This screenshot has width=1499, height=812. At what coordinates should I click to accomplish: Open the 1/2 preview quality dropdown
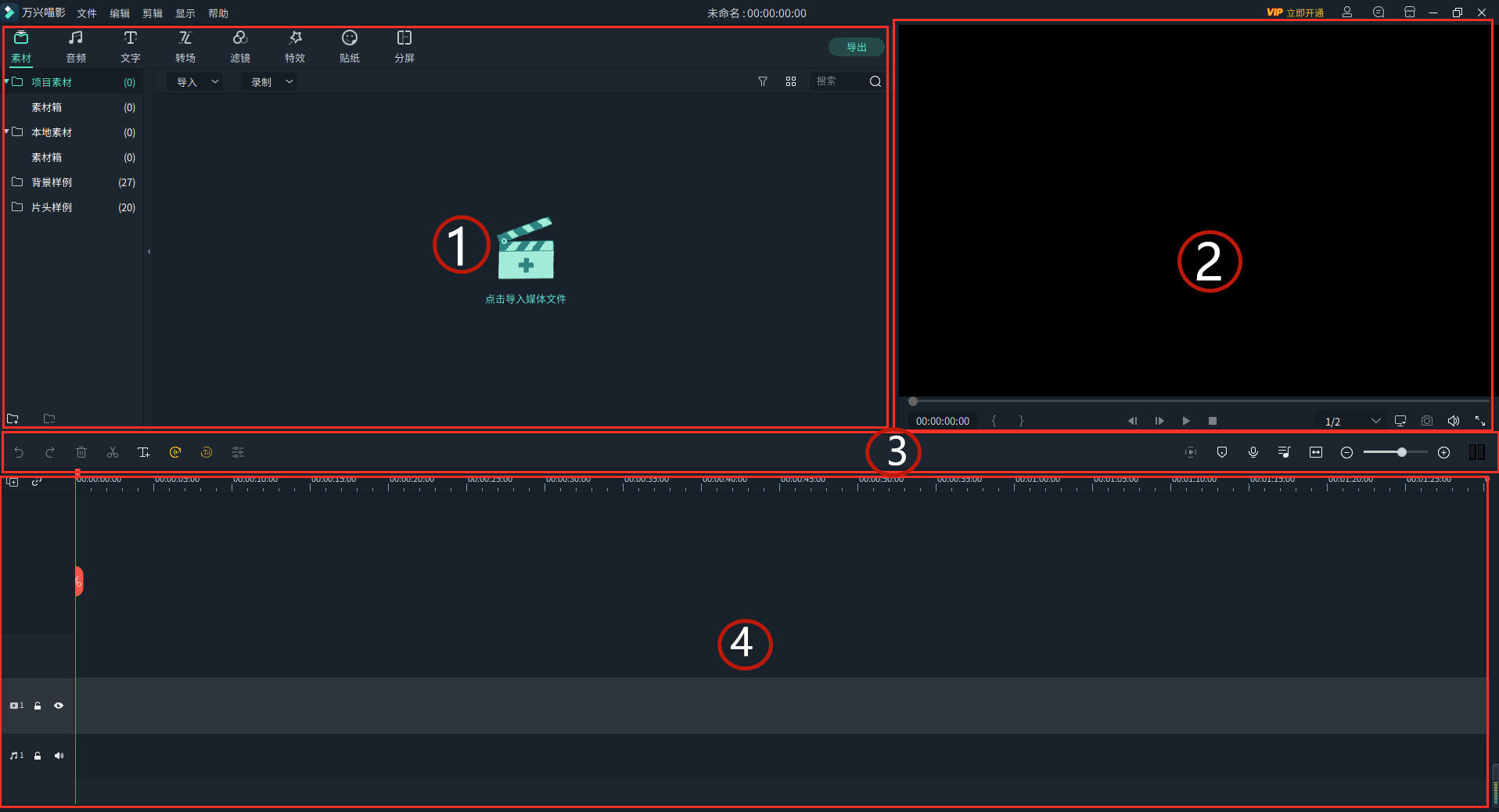tap(1351, 421)
